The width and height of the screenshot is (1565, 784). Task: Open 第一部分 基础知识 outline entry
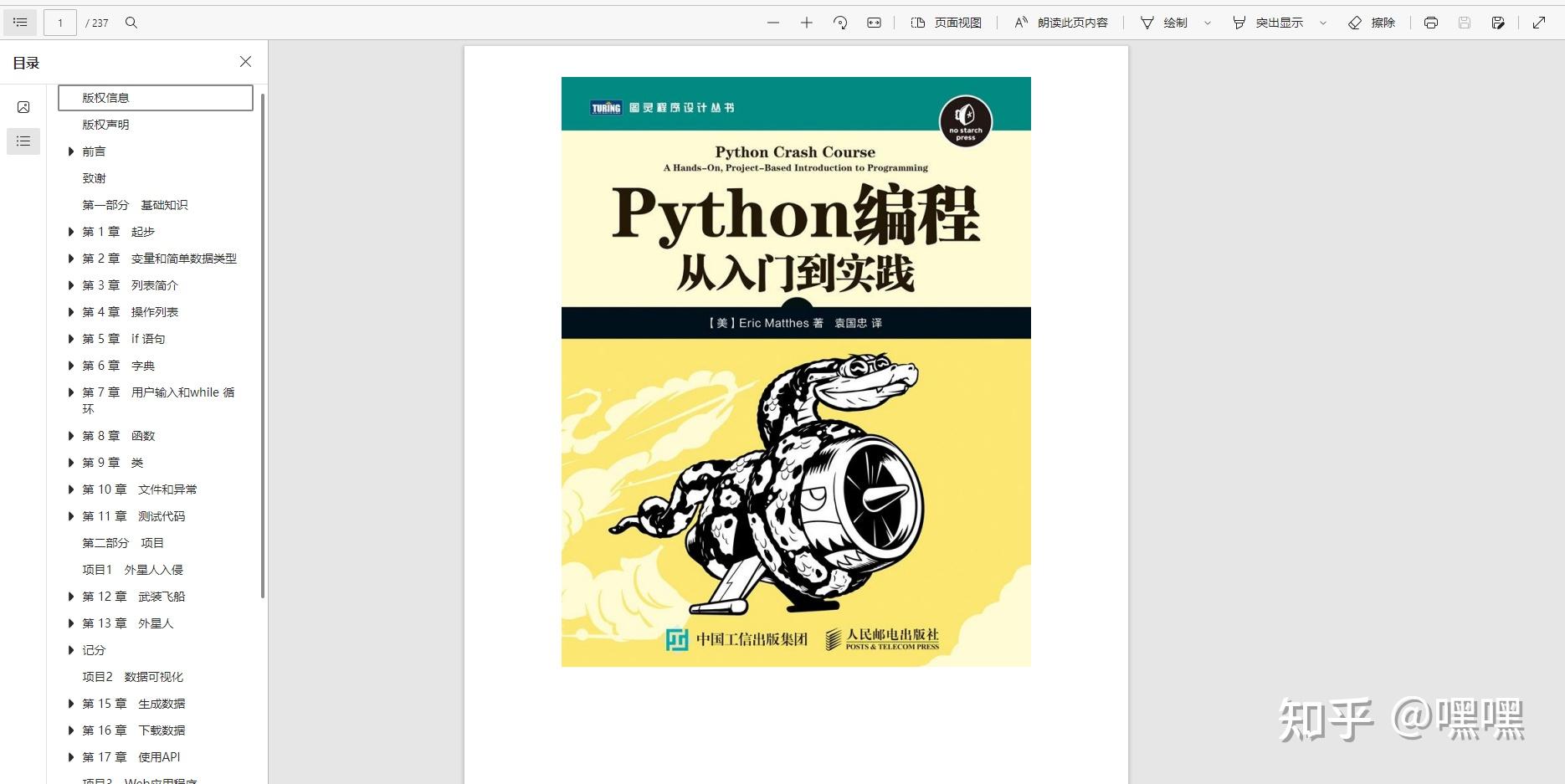pyautogui.click(x=135, y=205)
